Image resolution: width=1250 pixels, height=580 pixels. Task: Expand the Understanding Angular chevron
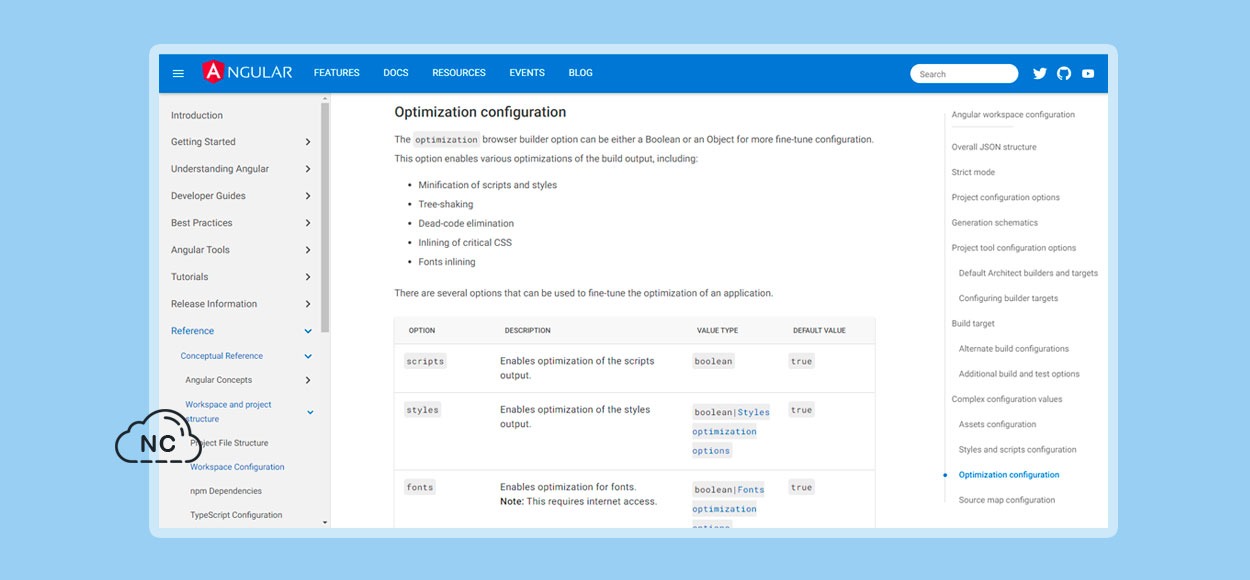click(x=308, y=169)
